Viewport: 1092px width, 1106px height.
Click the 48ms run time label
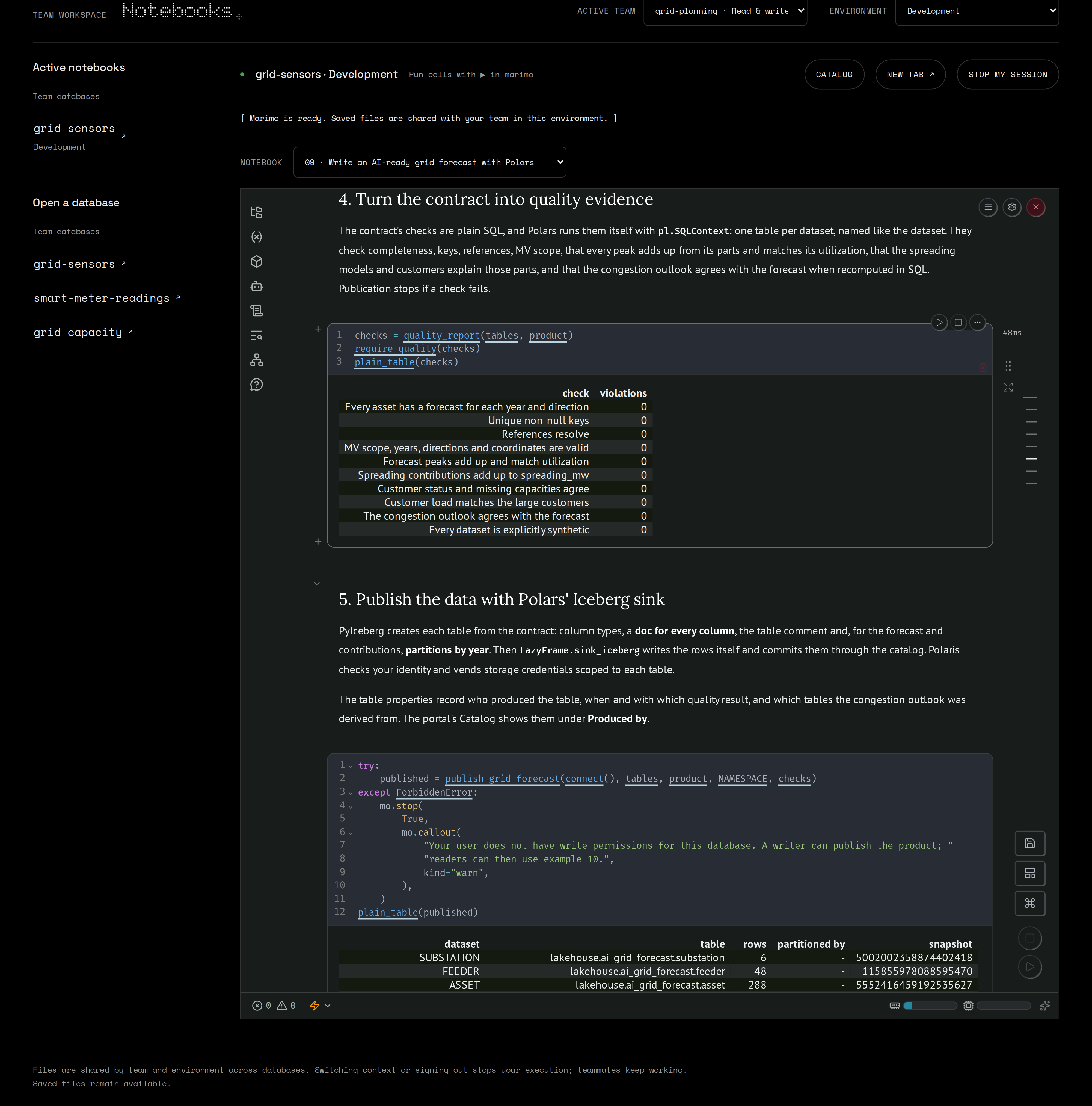tap(1012, 333)
